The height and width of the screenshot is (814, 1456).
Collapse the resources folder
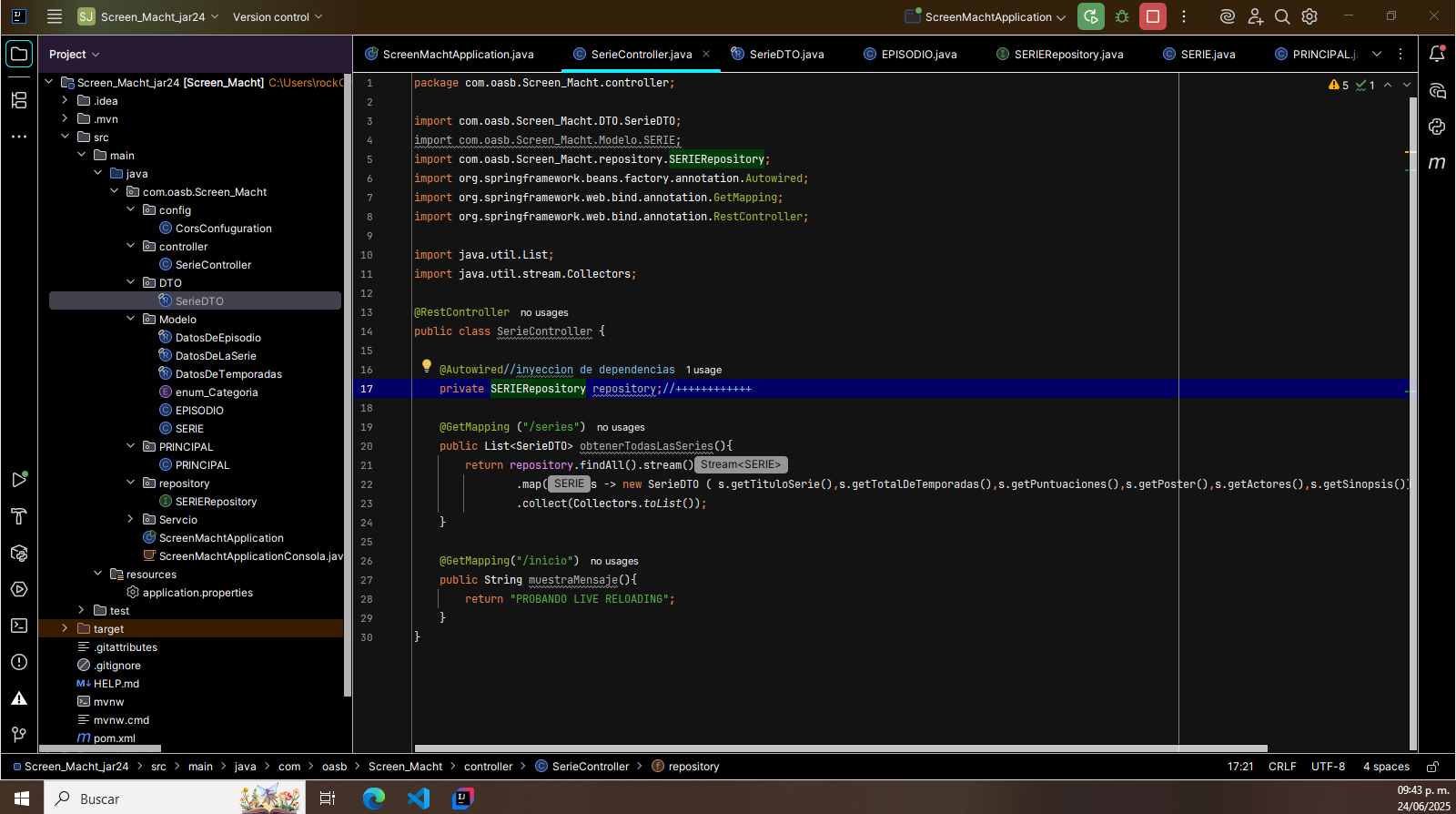pyautogui.click(x=97, y=574)
